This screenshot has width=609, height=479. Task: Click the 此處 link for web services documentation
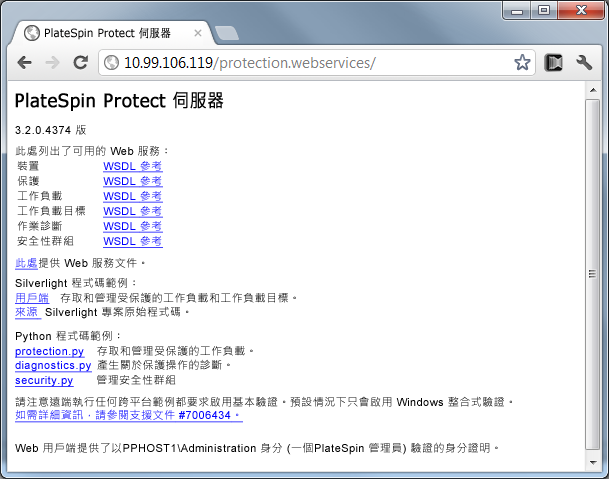[26, 263]
